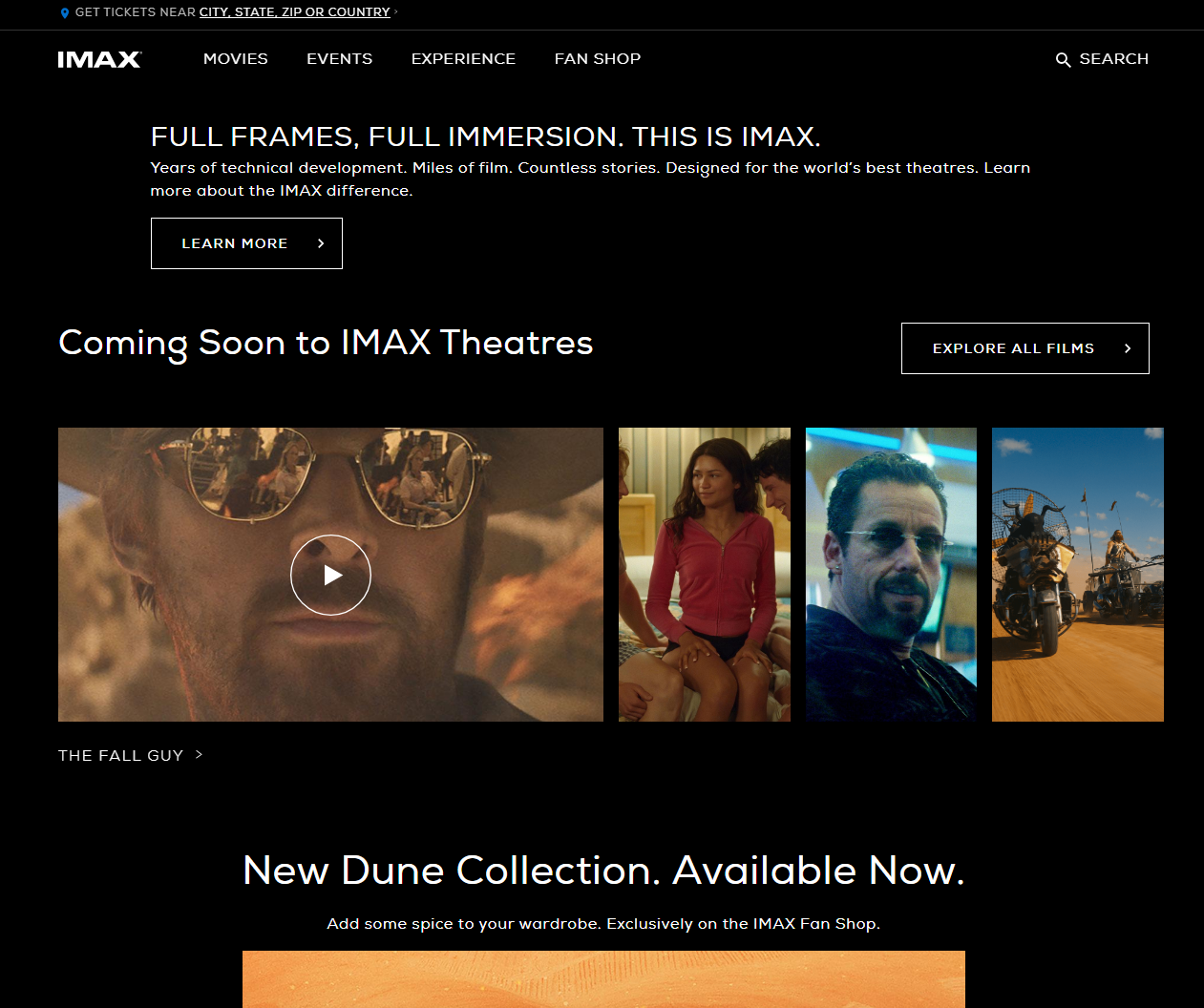Viewport: 1204px width, 1008px height.
Task: Select poster with woman in pink hoodie
Action: click(x=705, y=575)
